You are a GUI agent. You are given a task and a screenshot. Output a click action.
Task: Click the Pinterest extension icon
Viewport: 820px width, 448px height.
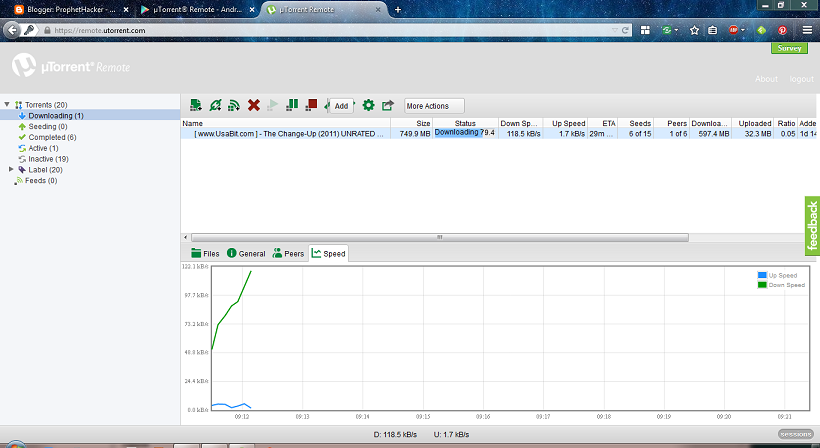tap(782, 30)
